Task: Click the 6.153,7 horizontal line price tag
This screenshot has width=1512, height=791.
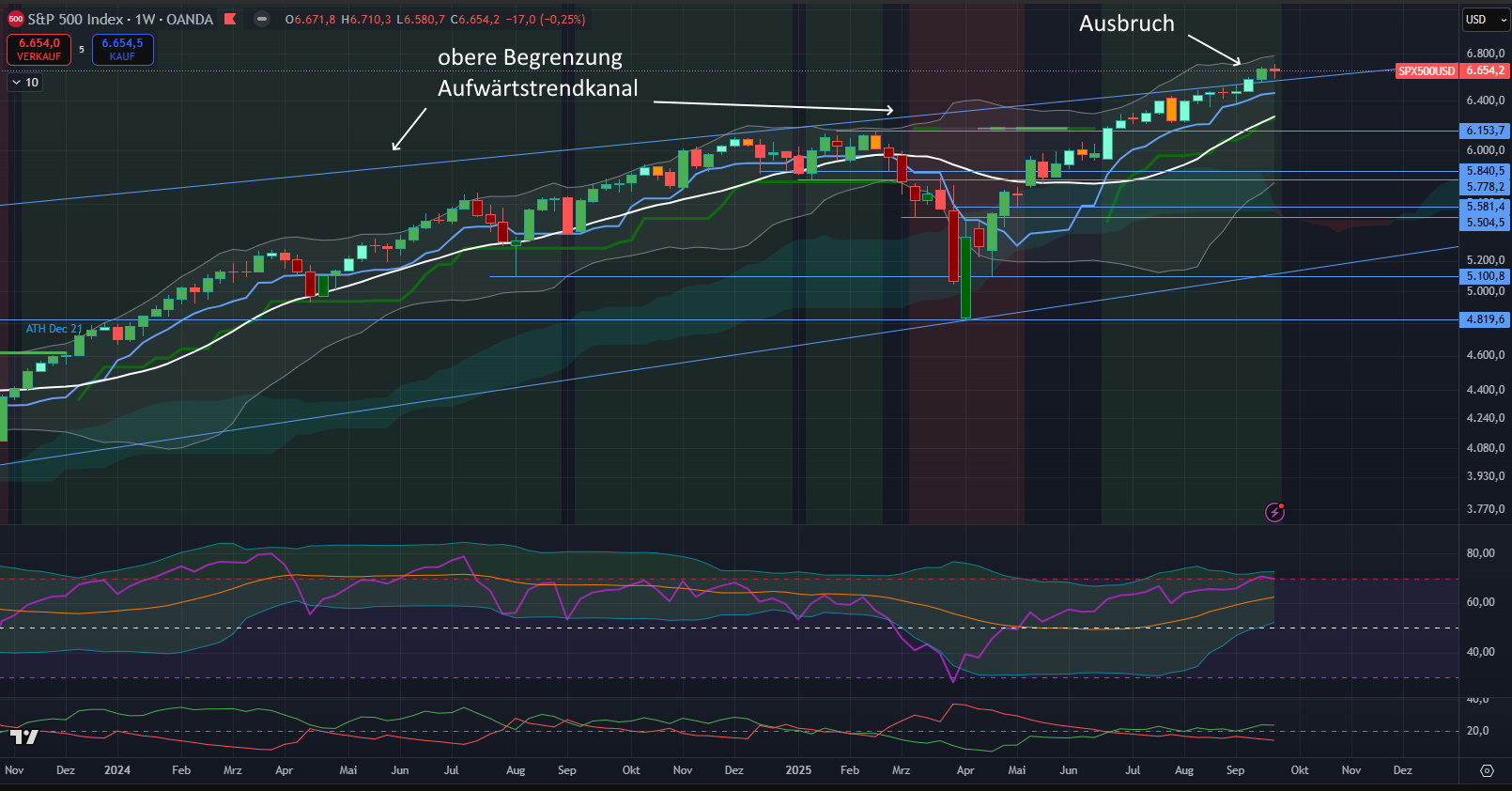Action: point(1485,131)
